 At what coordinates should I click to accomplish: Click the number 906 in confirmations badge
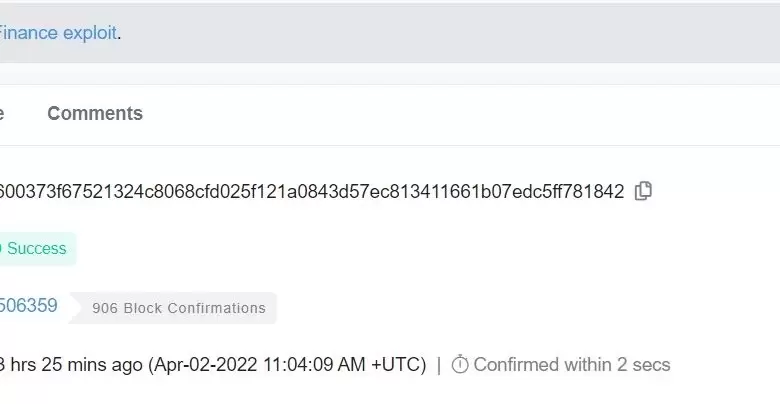pos(105,308)
